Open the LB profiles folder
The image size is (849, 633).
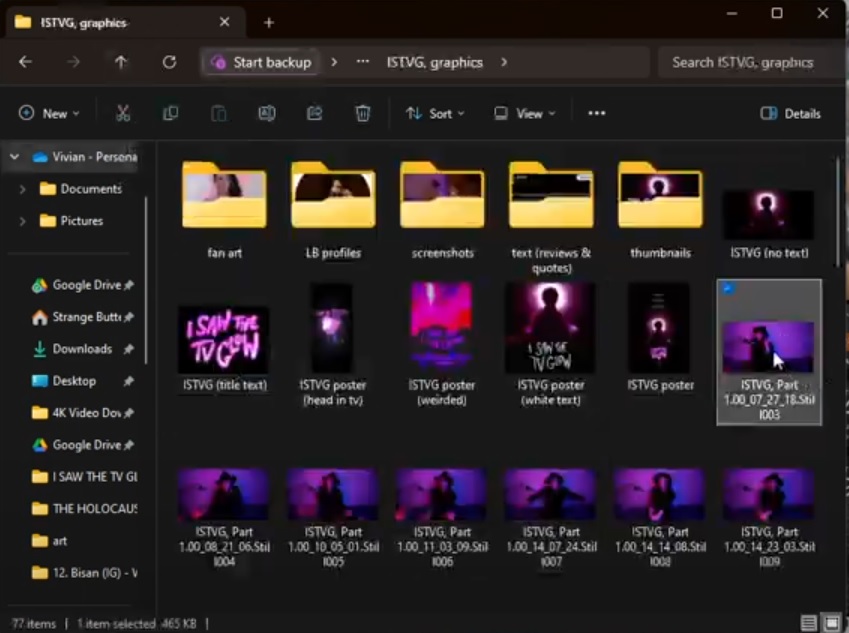point(333,210)
